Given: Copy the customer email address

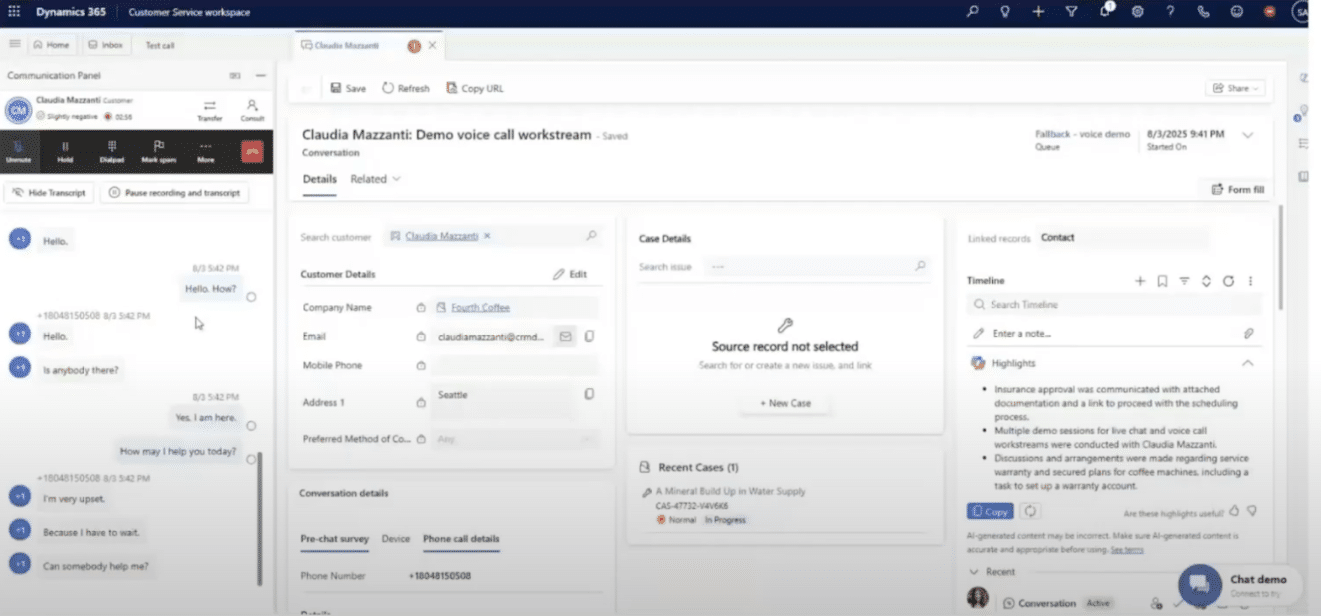Looking at the screenshot, I should [x=589, y=337].
